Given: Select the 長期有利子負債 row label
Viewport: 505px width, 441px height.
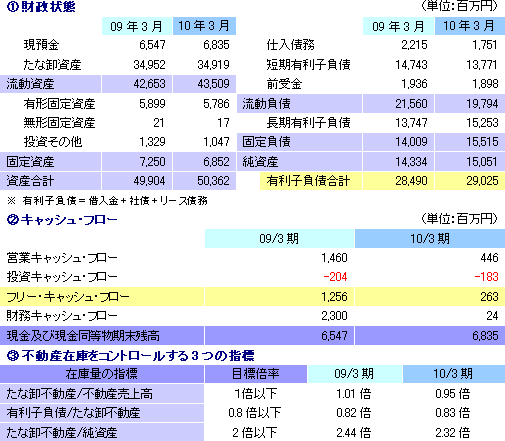Looking at the screenshot, I should (x=308, y=123).
